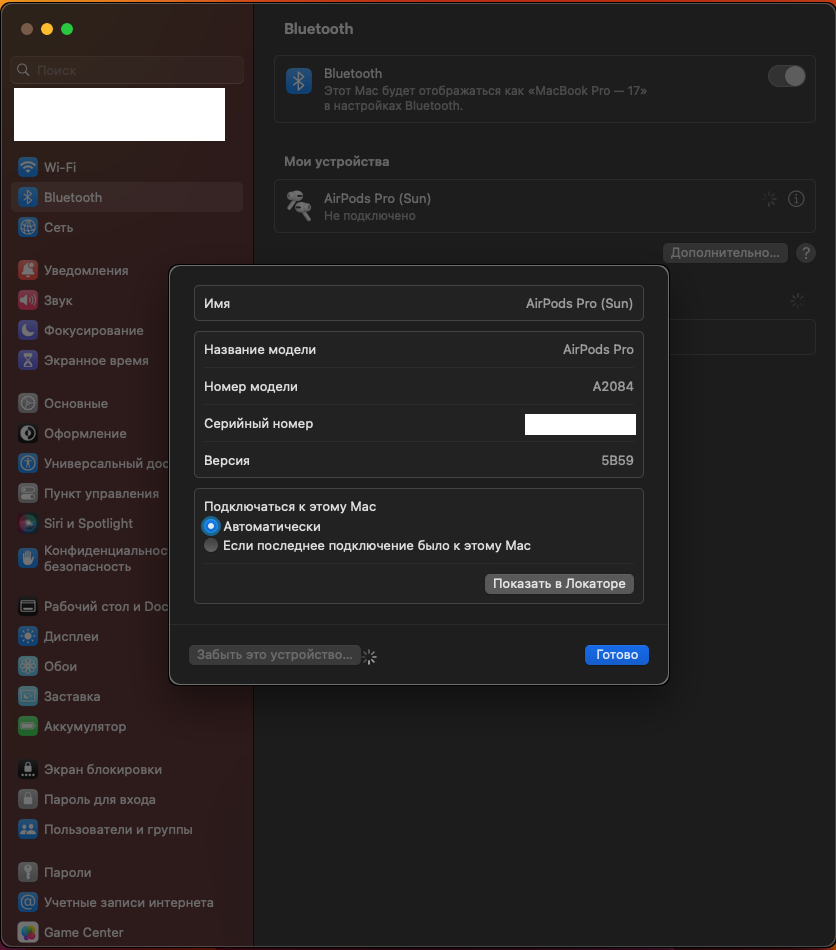Click the question mark help button

click(x=806, y=253)
